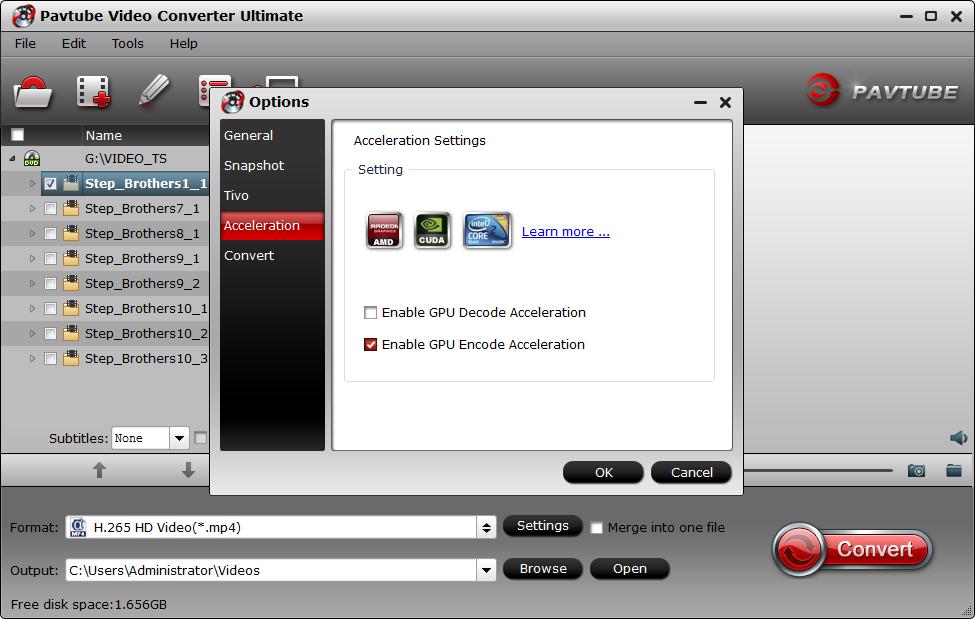Move selected item up with arrow icon
Screen dimensions: 975x619
coord(99,470)
